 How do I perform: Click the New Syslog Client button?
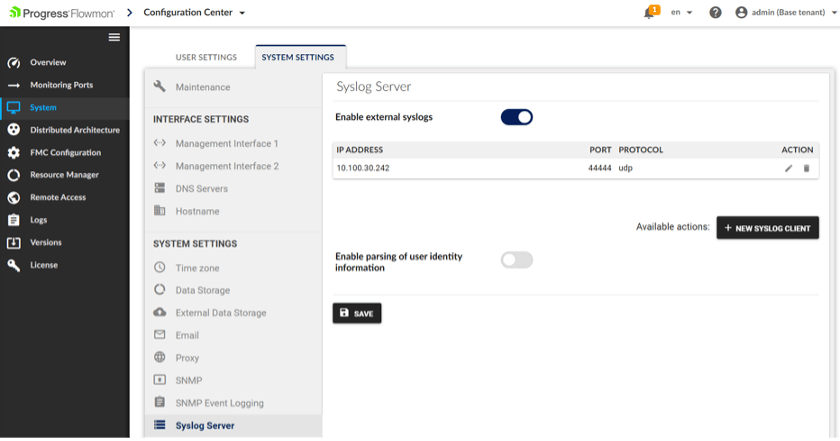click(767, 228)
